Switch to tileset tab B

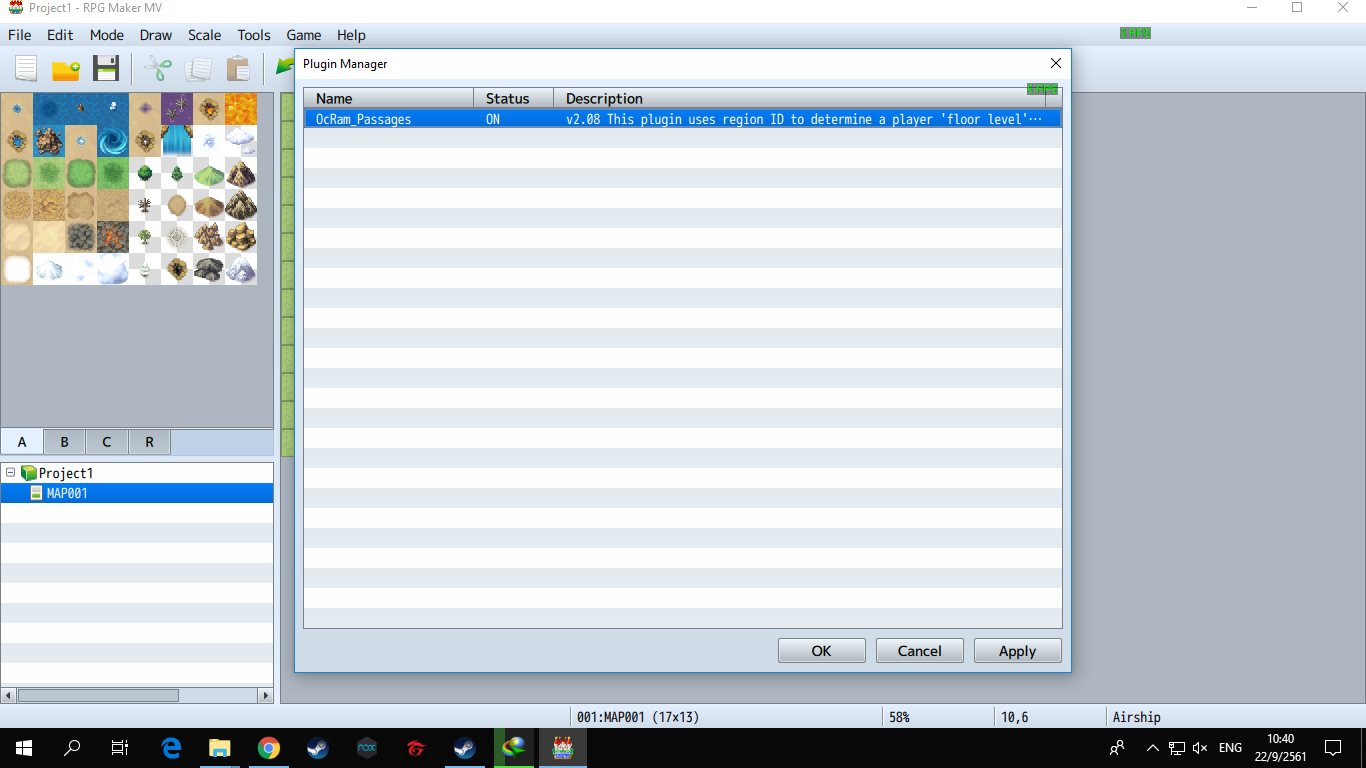tap(64, 442)
